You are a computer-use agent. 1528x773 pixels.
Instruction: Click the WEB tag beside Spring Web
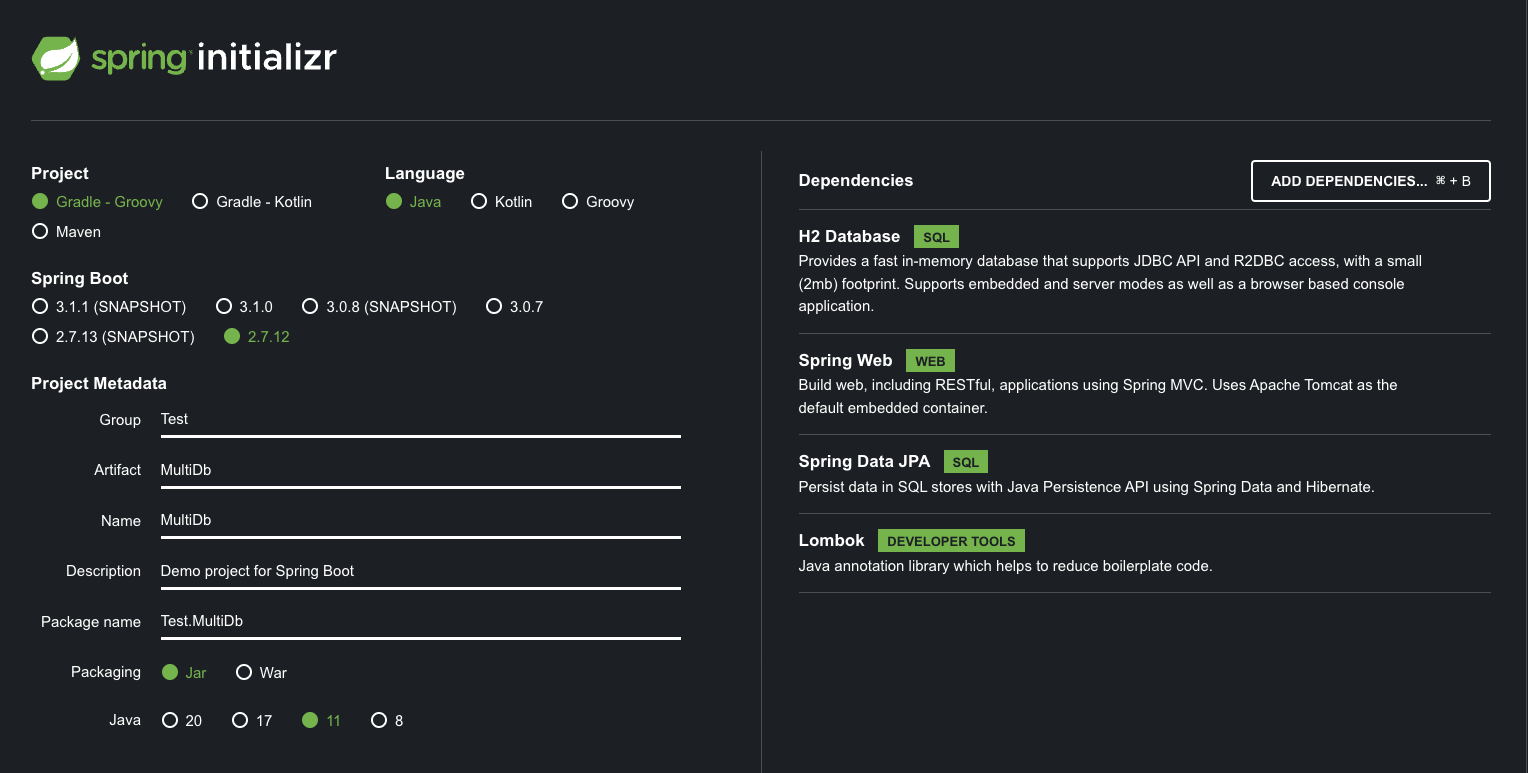tap(930, 361)
